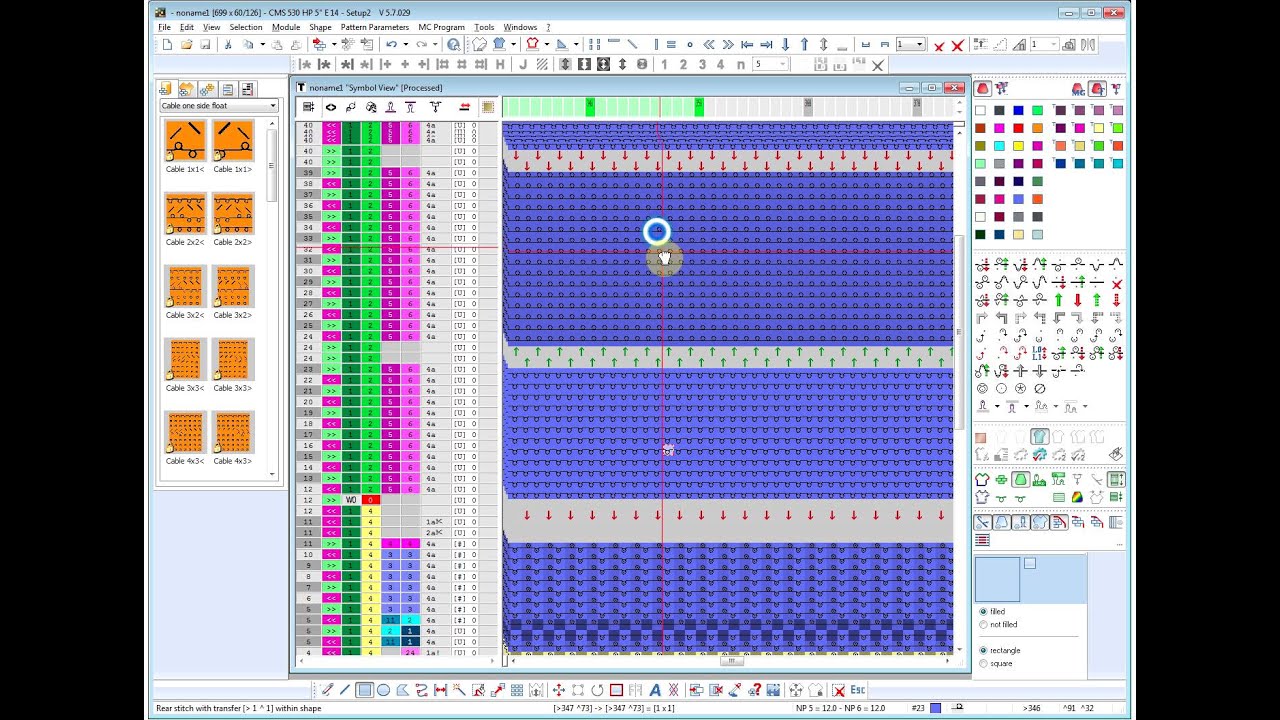The image size is (1280, 720).
Task: Click the double chevron left toolbar icon
Action: pos(709,45)
